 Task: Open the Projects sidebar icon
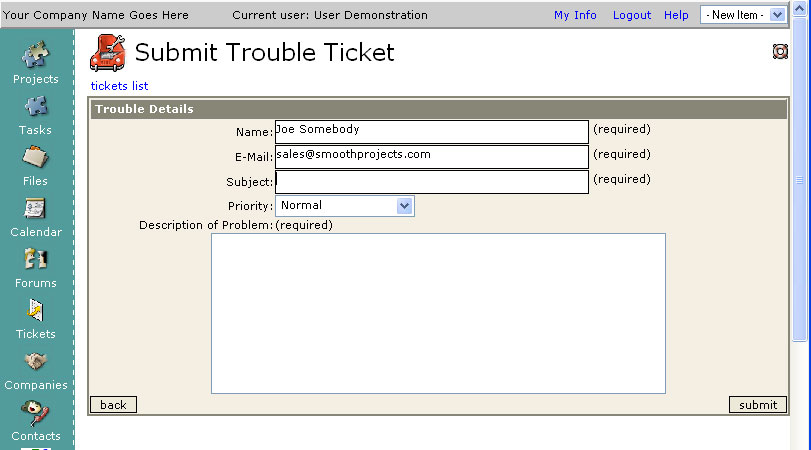coord(35,54)
